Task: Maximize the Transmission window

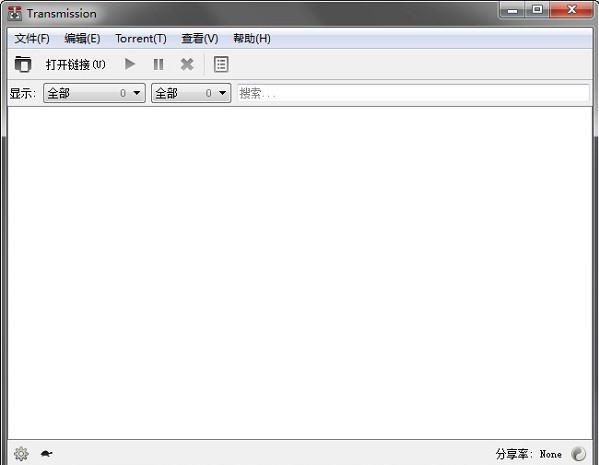Action: pos(537,10)
